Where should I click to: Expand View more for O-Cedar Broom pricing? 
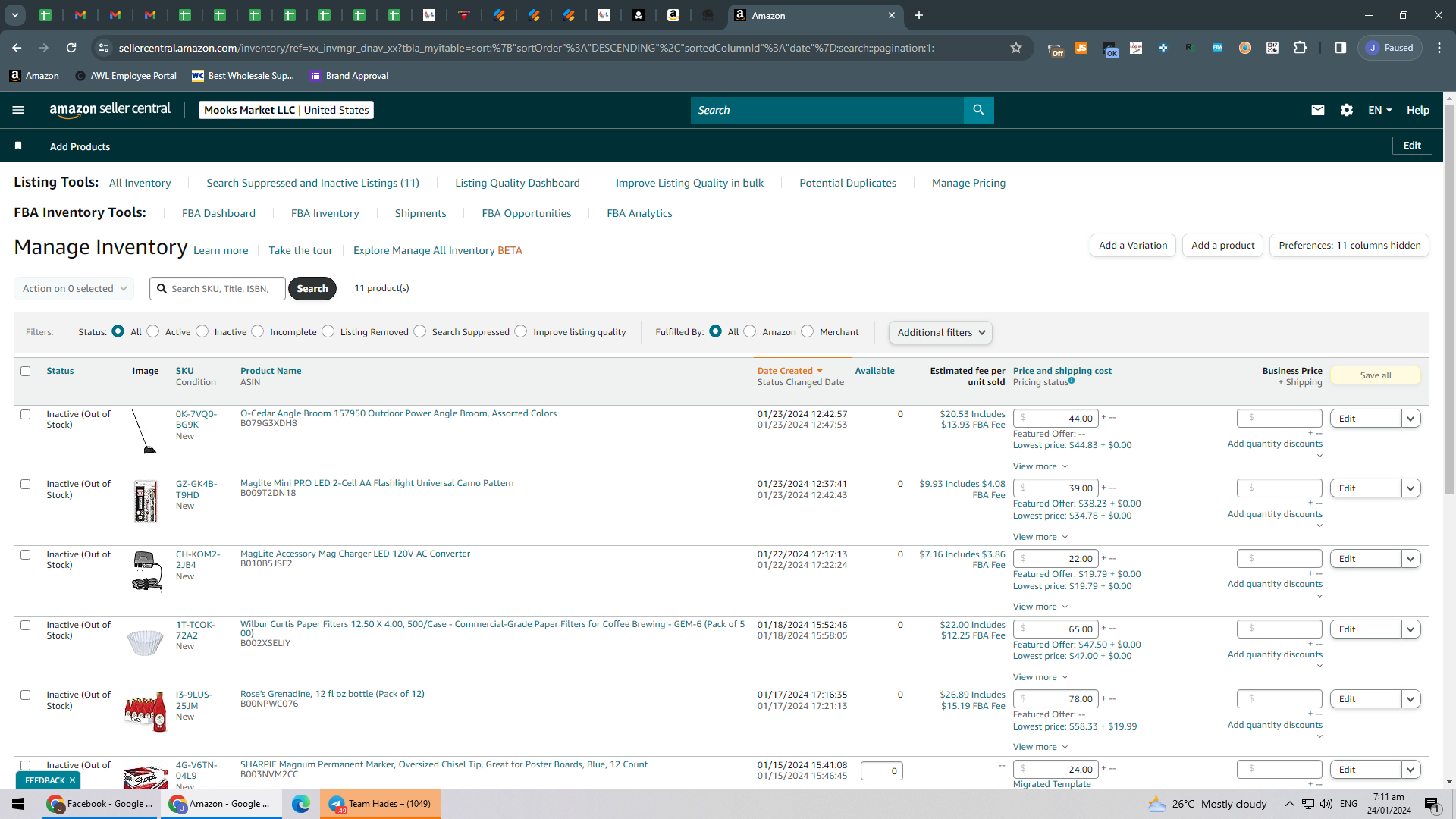[1040, 466]
